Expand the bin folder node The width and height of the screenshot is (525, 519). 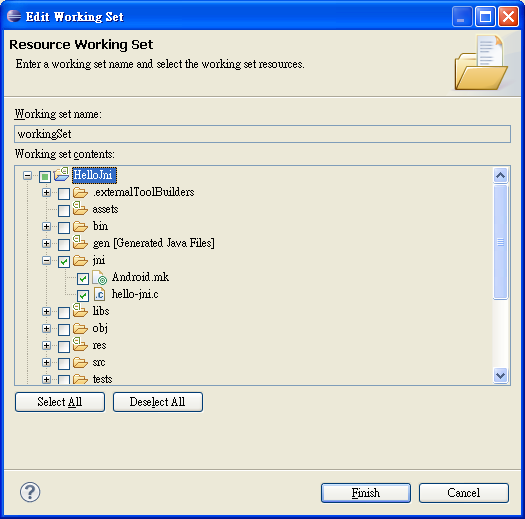pyautogui.click(x=47, y=226)
